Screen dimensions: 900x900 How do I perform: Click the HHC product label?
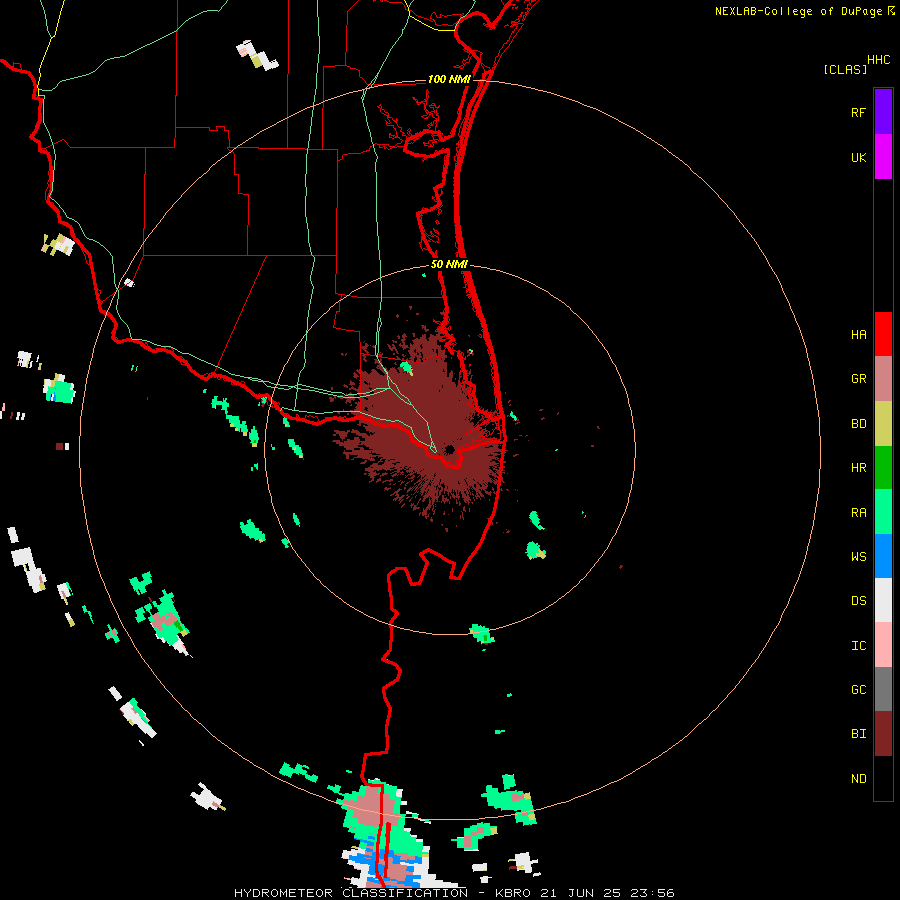(x=878, y=60)
